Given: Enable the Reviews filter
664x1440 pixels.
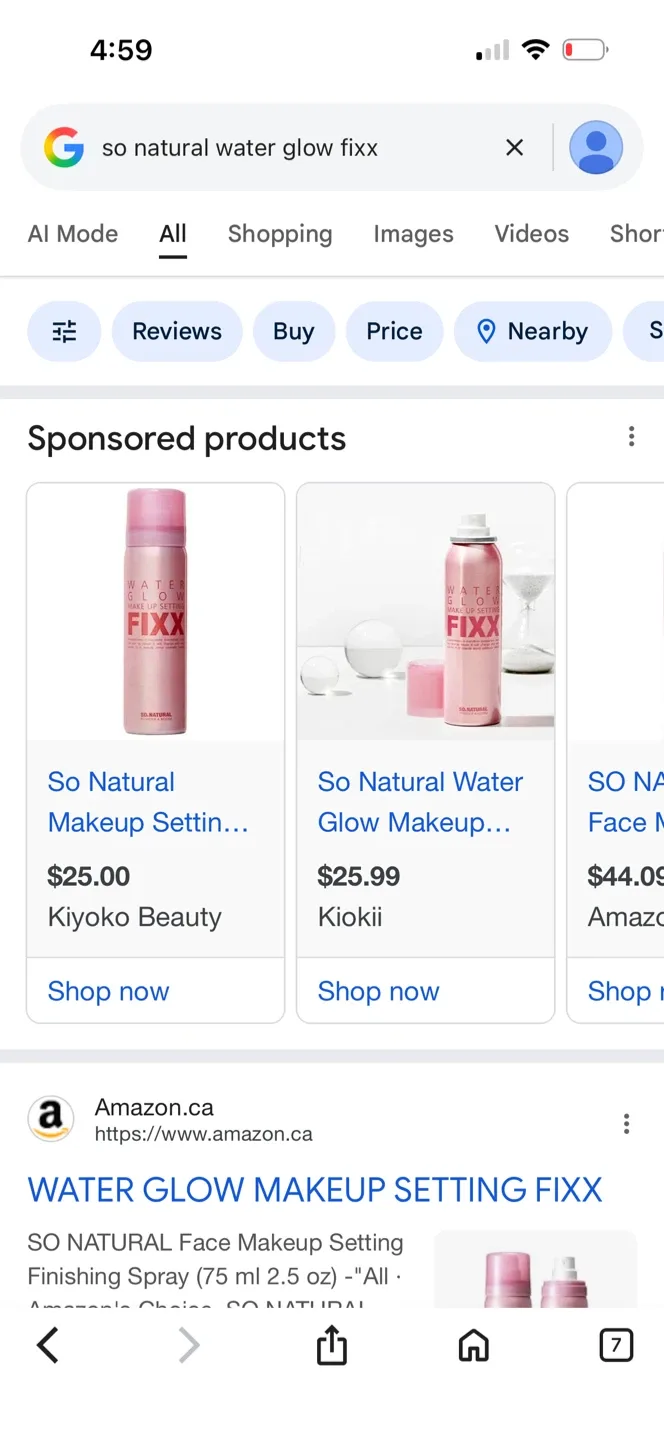Looking at the screenshot, I should (x=177, y=331).
